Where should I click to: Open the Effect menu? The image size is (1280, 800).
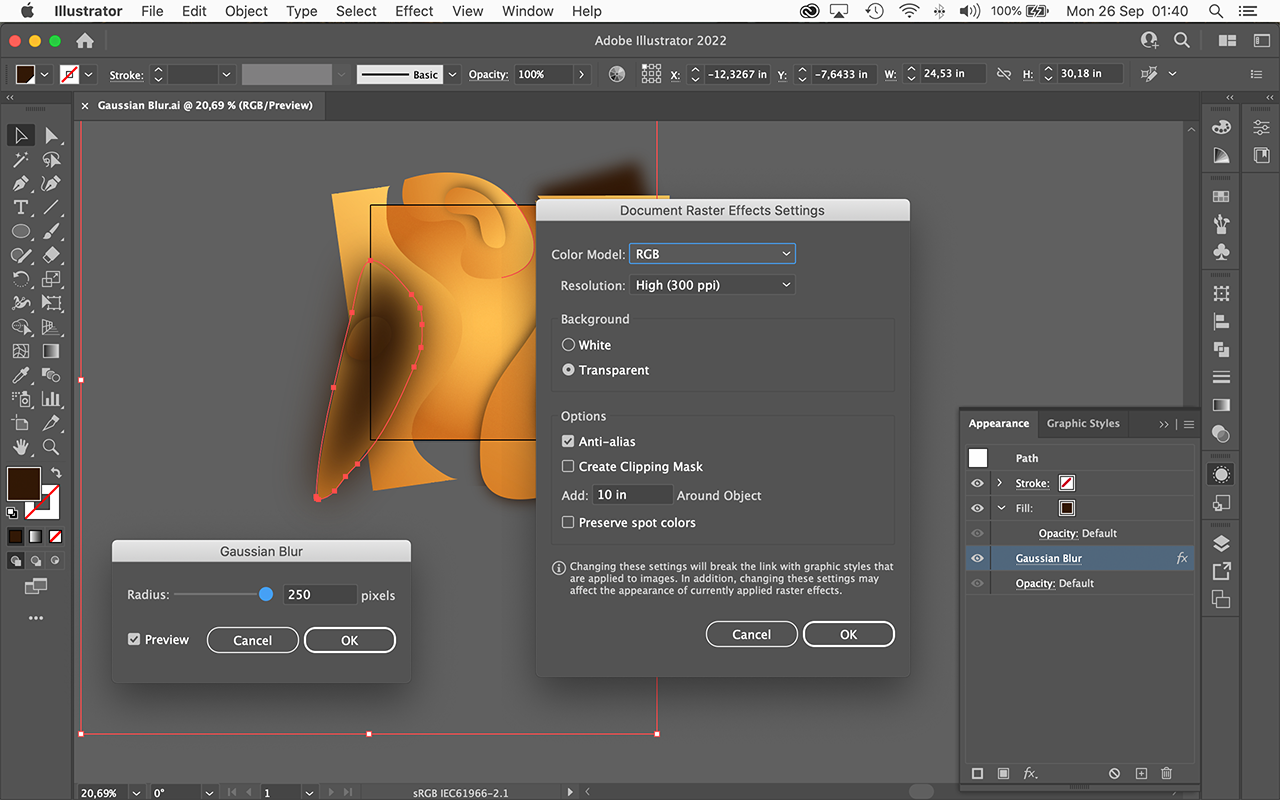click(x=414, y=12)
